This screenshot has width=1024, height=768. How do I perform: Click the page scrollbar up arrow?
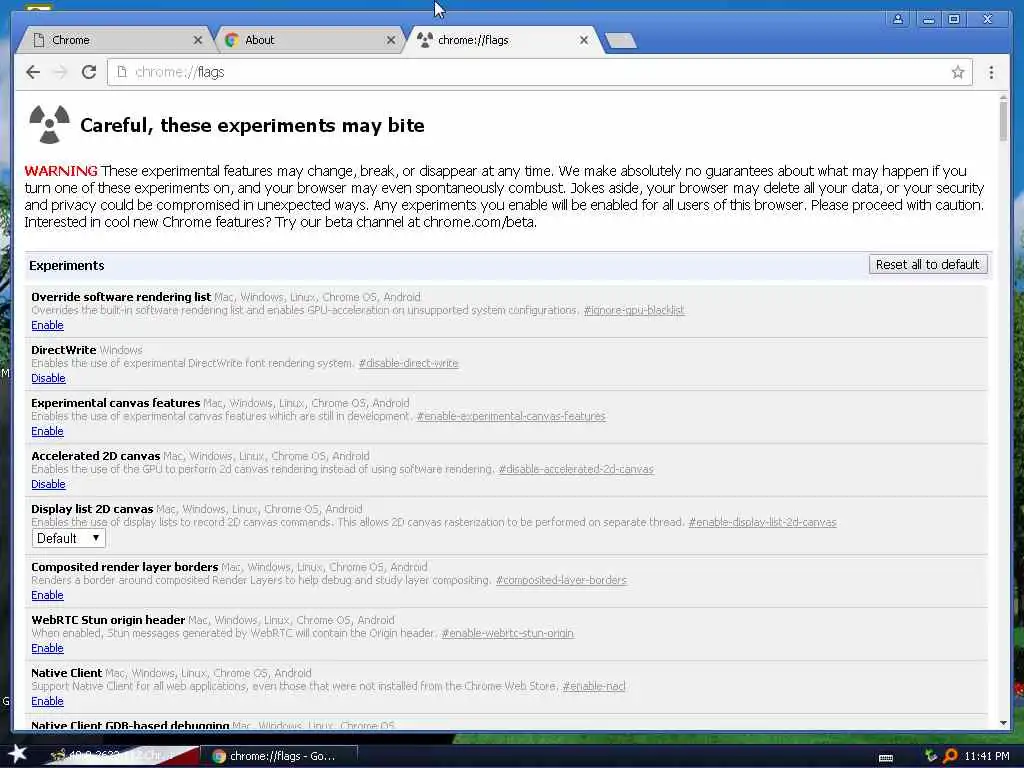(1003, 97)
